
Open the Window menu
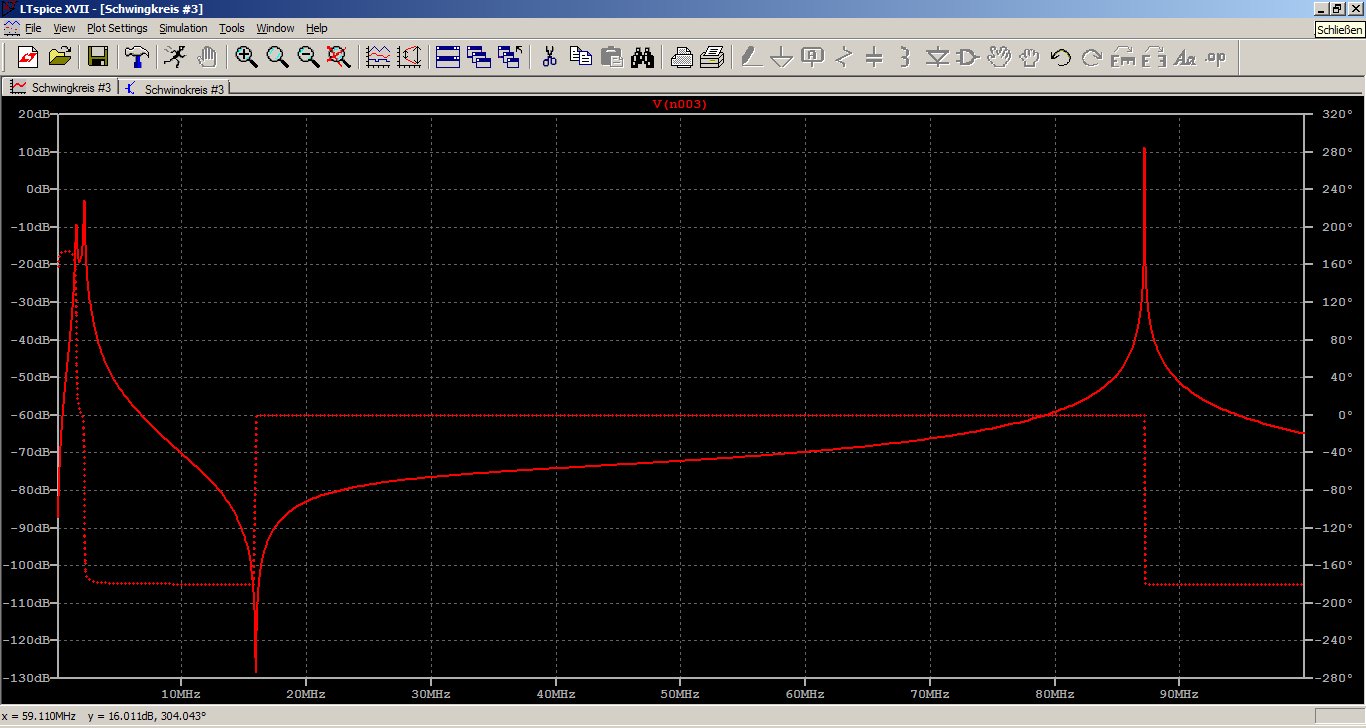pos(275,28)
